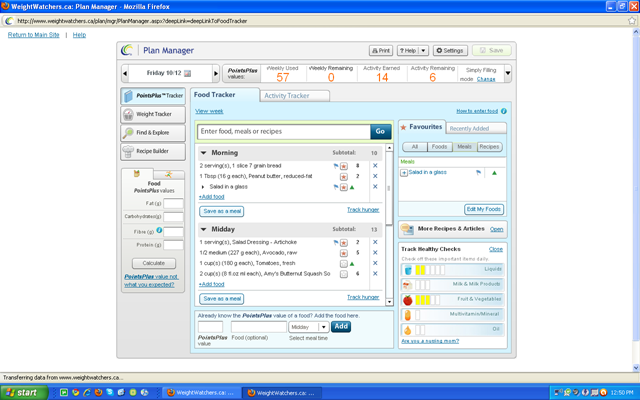Select the activity calculator tab with runner icon
This screenshot has width=640, height=400.
coord(169,174)
